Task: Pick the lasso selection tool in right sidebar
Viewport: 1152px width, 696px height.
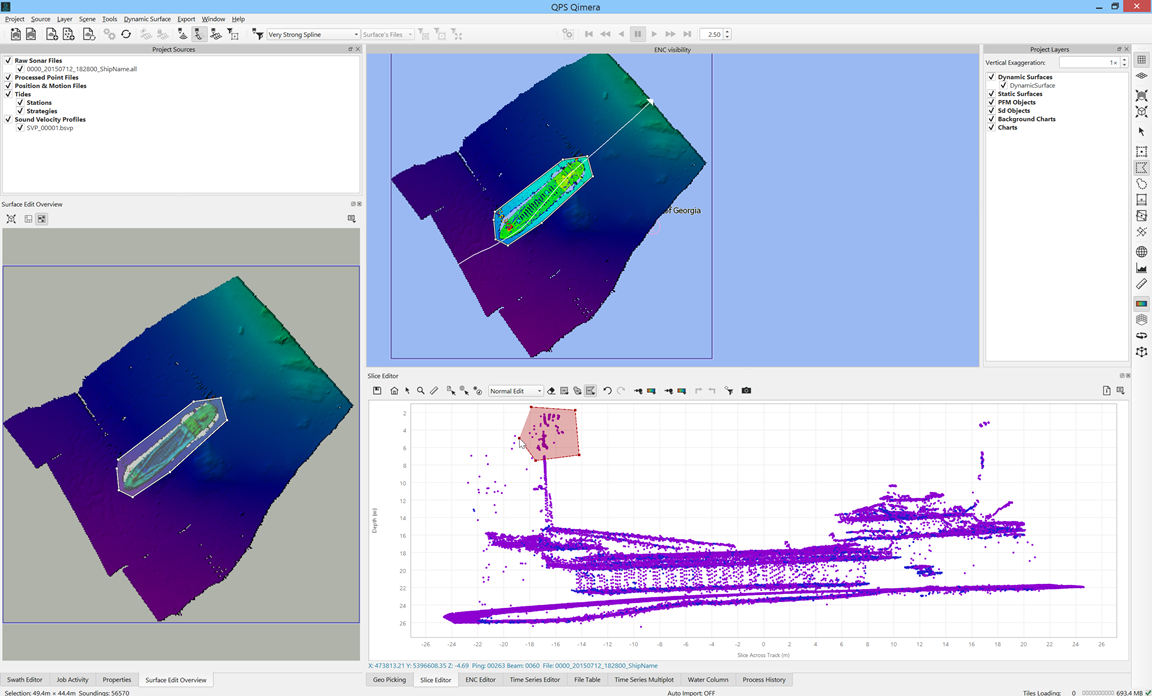Action: click(x=1141, y=184)
